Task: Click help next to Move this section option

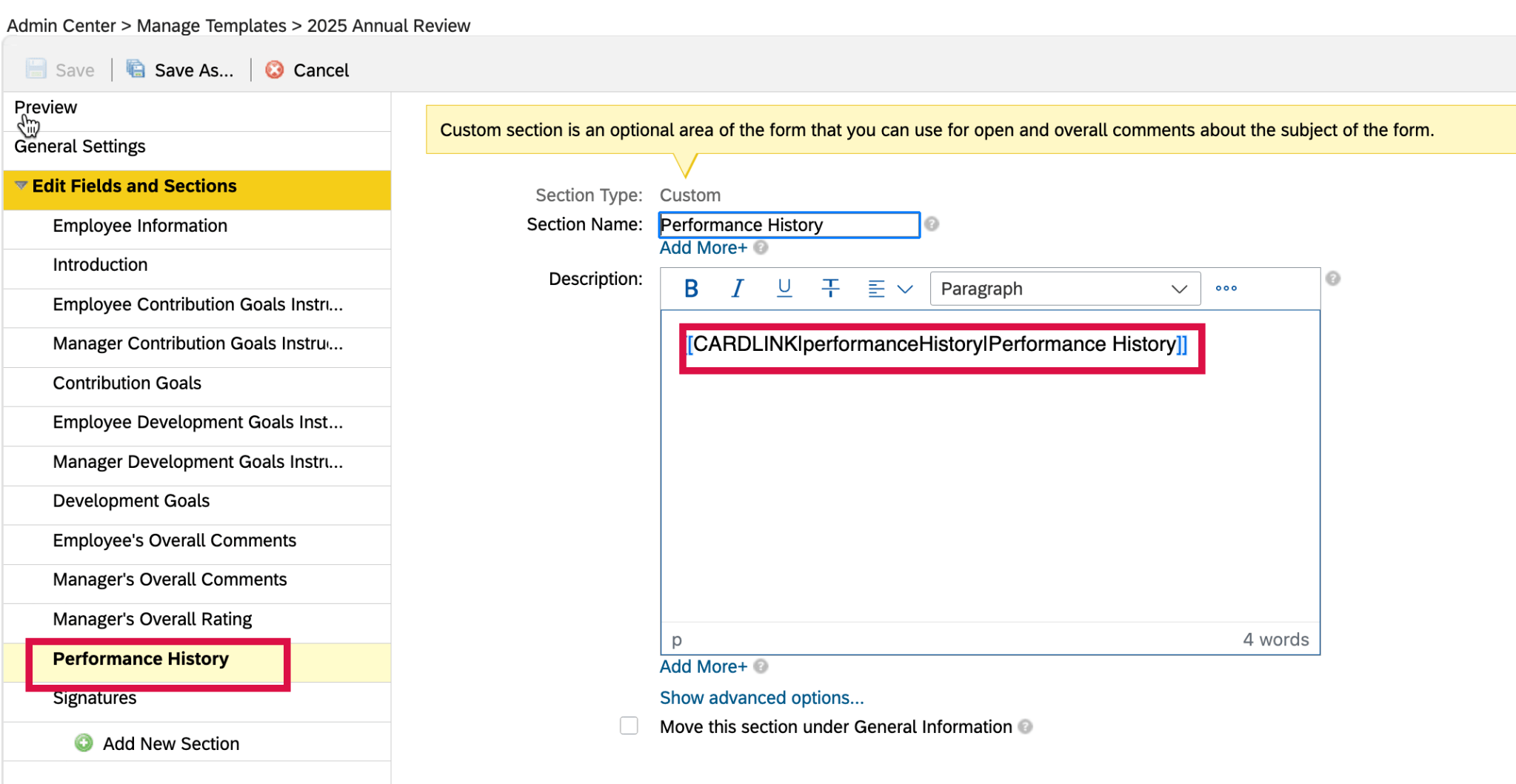Action: click(x=1026, y=727)
